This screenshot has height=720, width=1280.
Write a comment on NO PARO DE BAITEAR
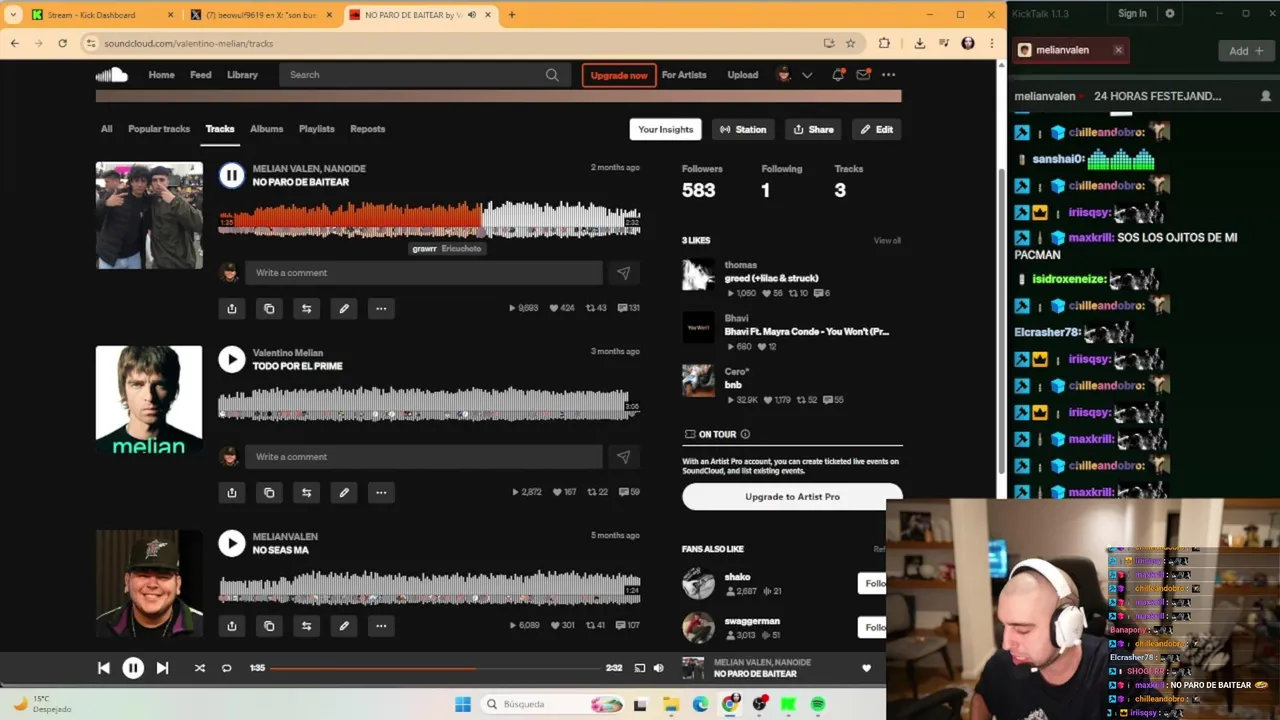424,273
